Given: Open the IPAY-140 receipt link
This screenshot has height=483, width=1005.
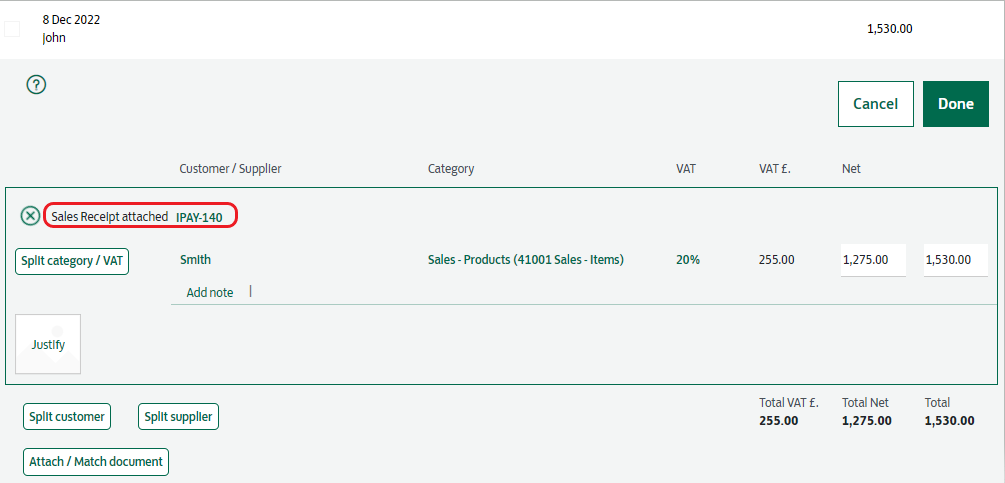Looking at the screenshot, I should click(x=199, y=218).
